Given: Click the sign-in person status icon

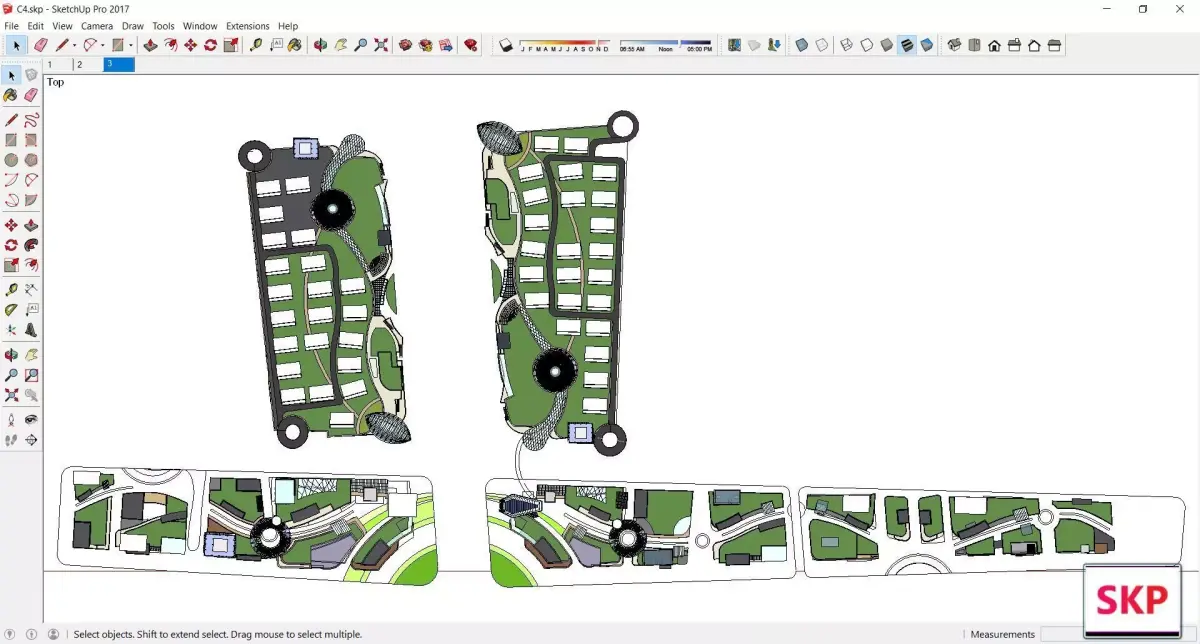Looking at the screenshot, I should [x=53, y=634].
